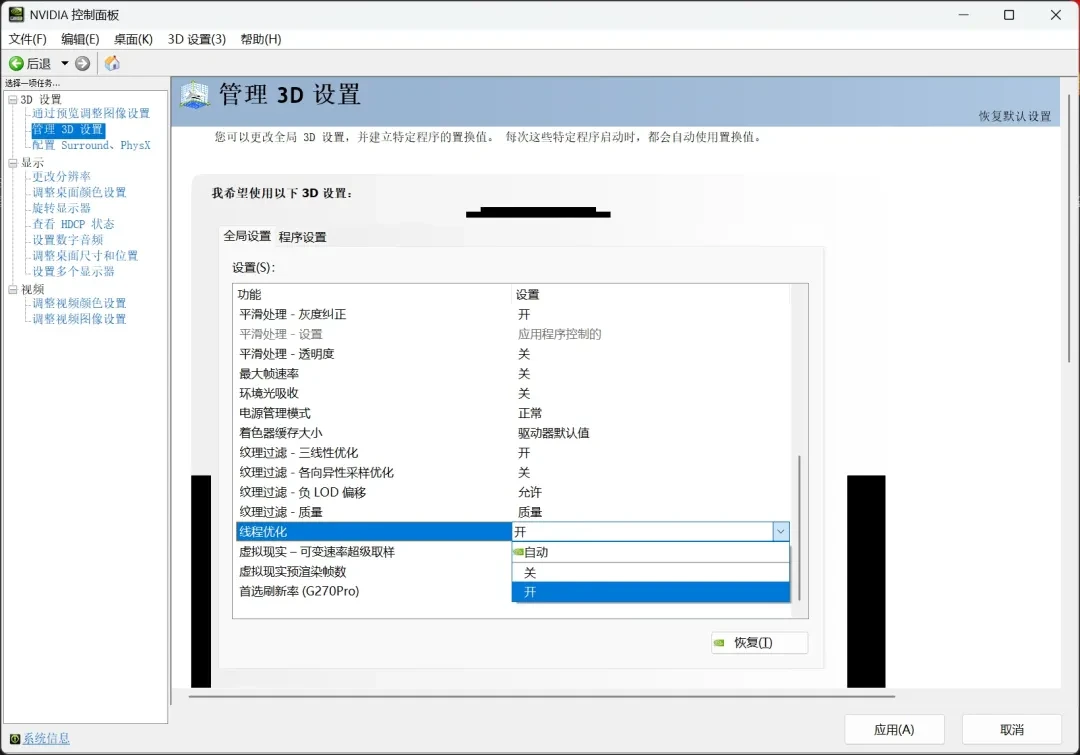Open the 桌面(K) menu
The height and width of the screenshot is (755, 1080).
[133, 39]
